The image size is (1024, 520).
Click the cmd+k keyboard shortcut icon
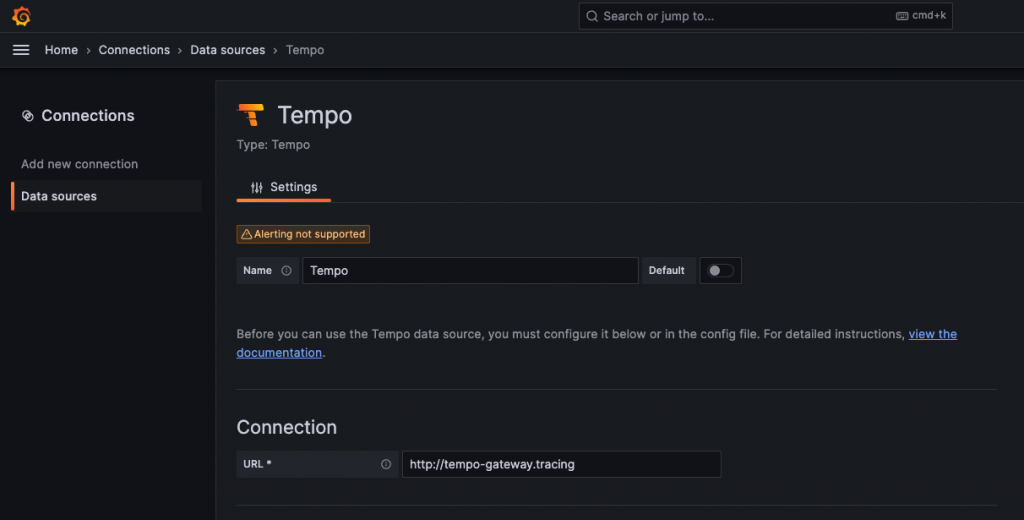coord(902,16)
